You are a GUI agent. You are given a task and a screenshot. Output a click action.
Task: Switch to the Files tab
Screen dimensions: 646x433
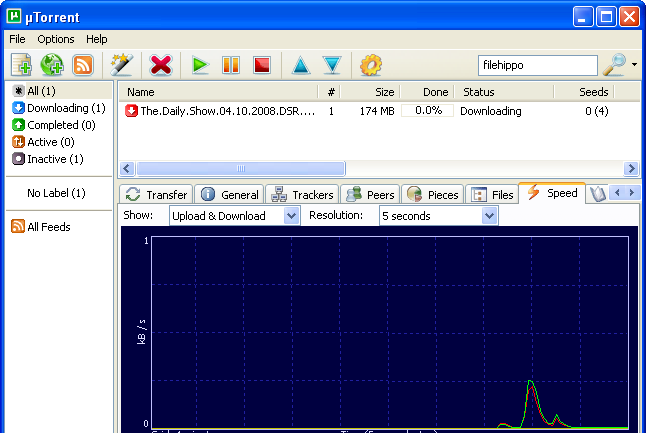pos(492,194)
